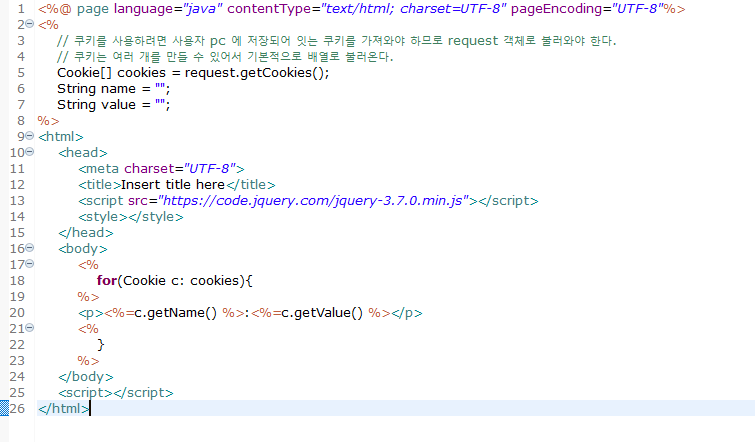Click the closing </html> tag on line 26
The image size is (755, 442).
[x=64, y=409]
